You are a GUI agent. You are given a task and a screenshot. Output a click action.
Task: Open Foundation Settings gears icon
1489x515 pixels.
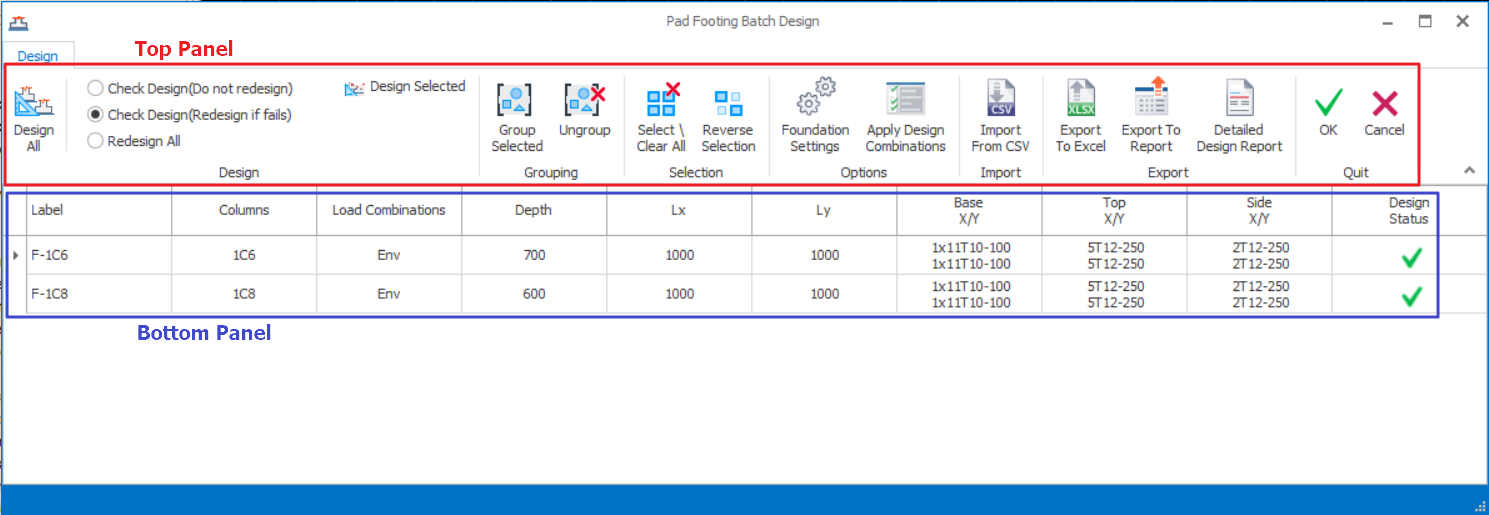pyautogui.click(x=815, y=100)
